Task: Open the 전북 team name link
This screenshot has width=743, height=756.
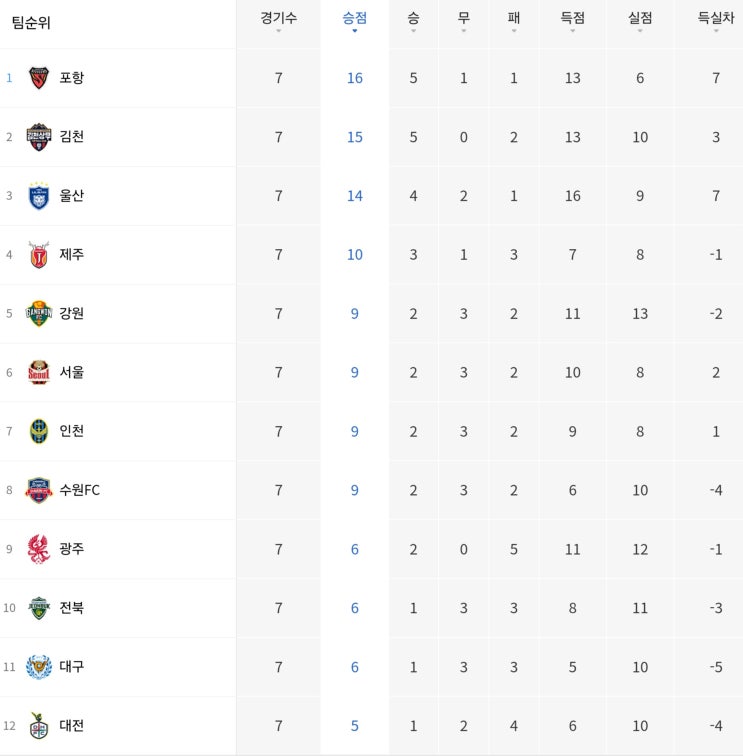Action: (72, 608)
